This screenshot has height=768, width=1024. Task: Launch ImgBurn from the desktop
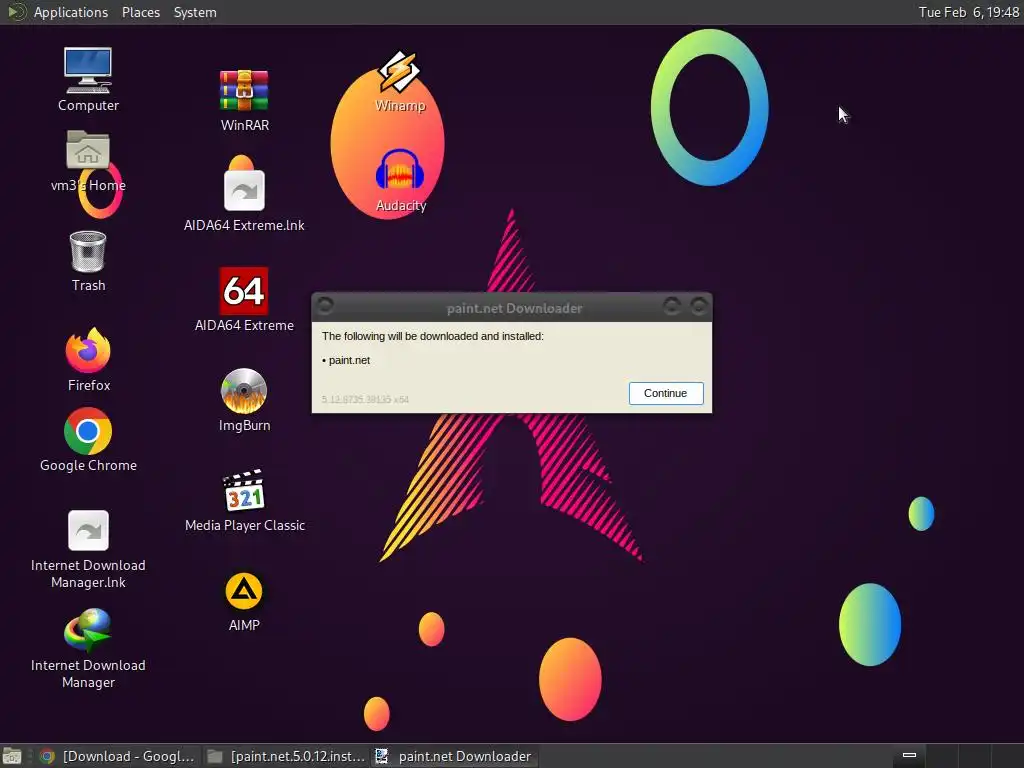tap(244, 391)
